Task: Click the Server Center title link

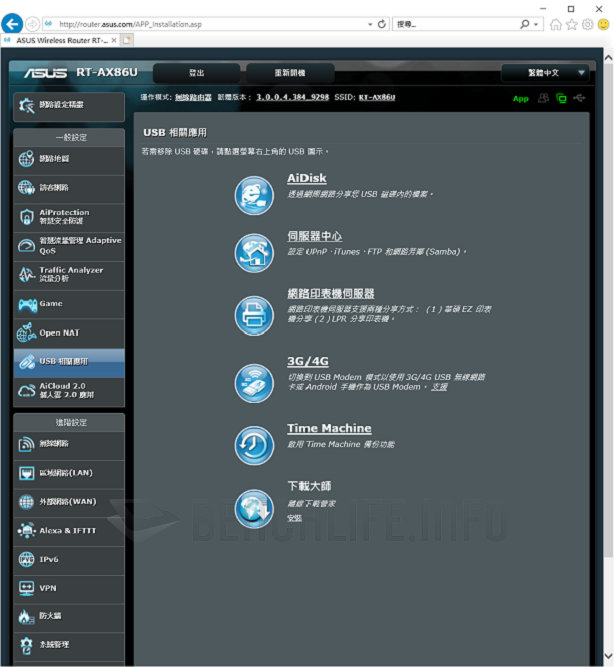Action: pos(315,237)
